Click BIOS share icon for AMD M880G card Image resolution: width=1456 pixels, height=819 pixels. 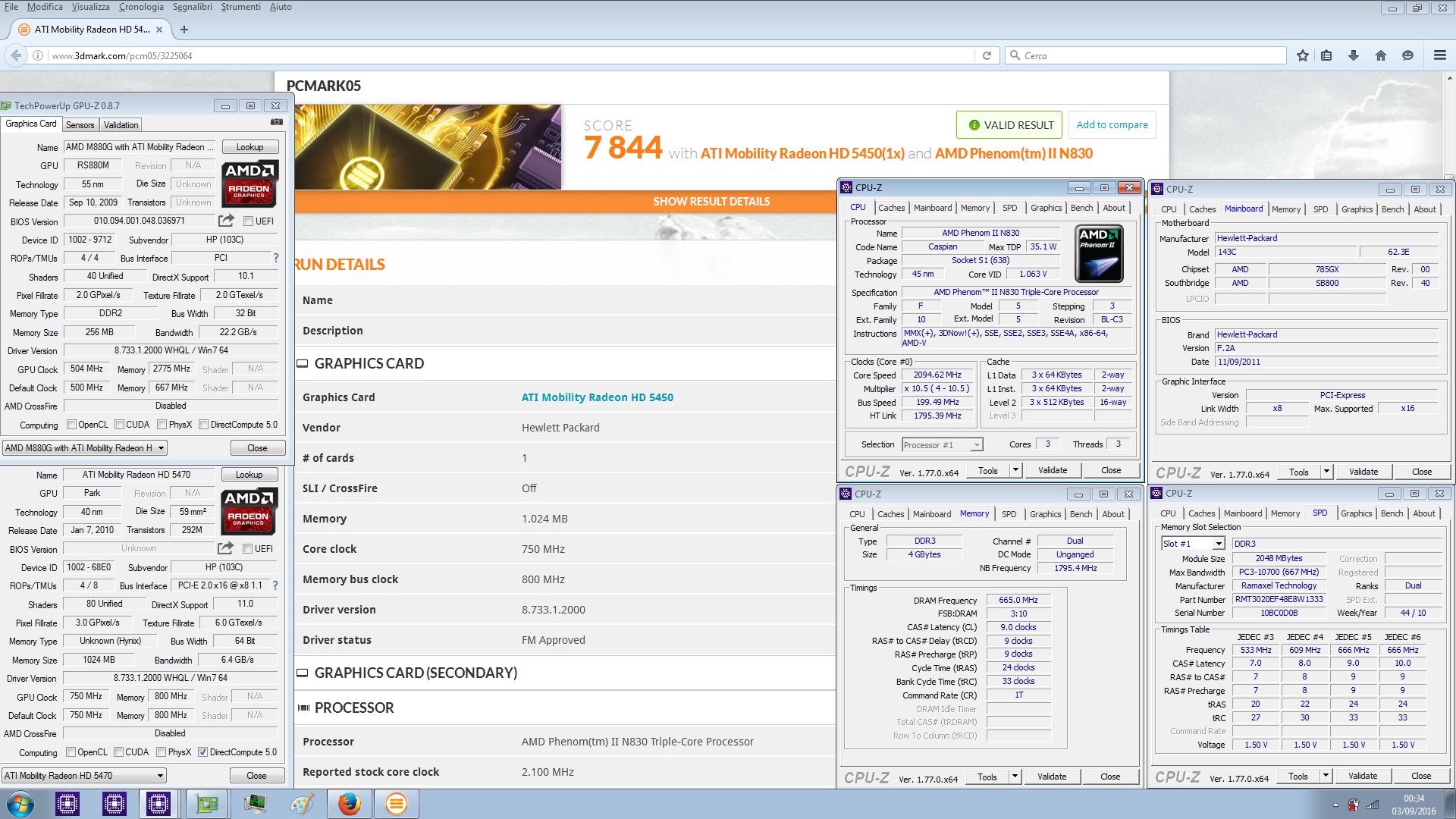(226, 221)
